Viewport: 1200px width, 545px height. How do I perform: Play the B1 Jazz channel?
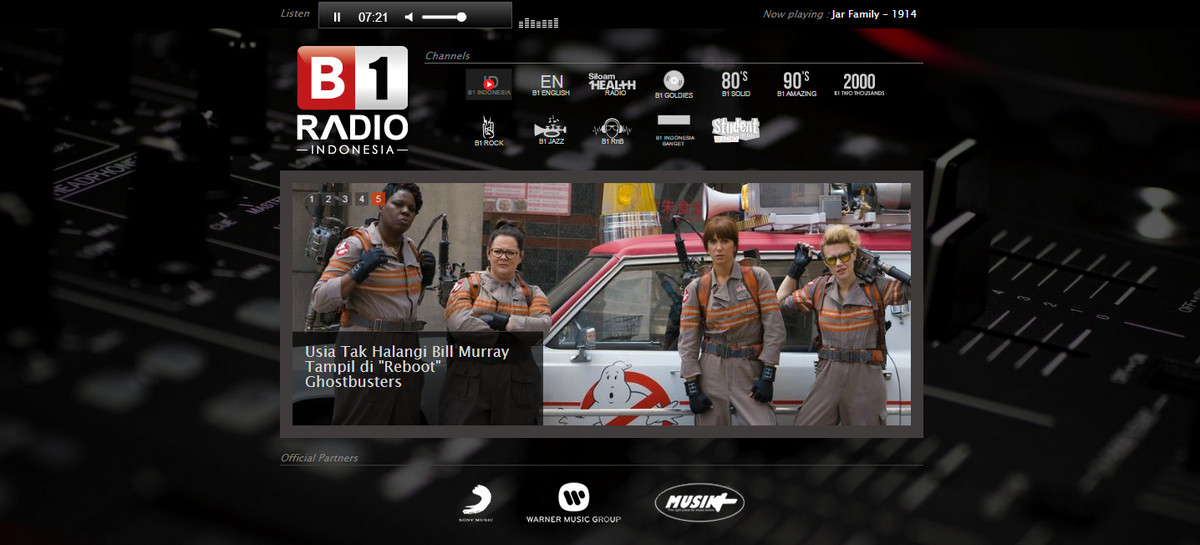(551, 131)
